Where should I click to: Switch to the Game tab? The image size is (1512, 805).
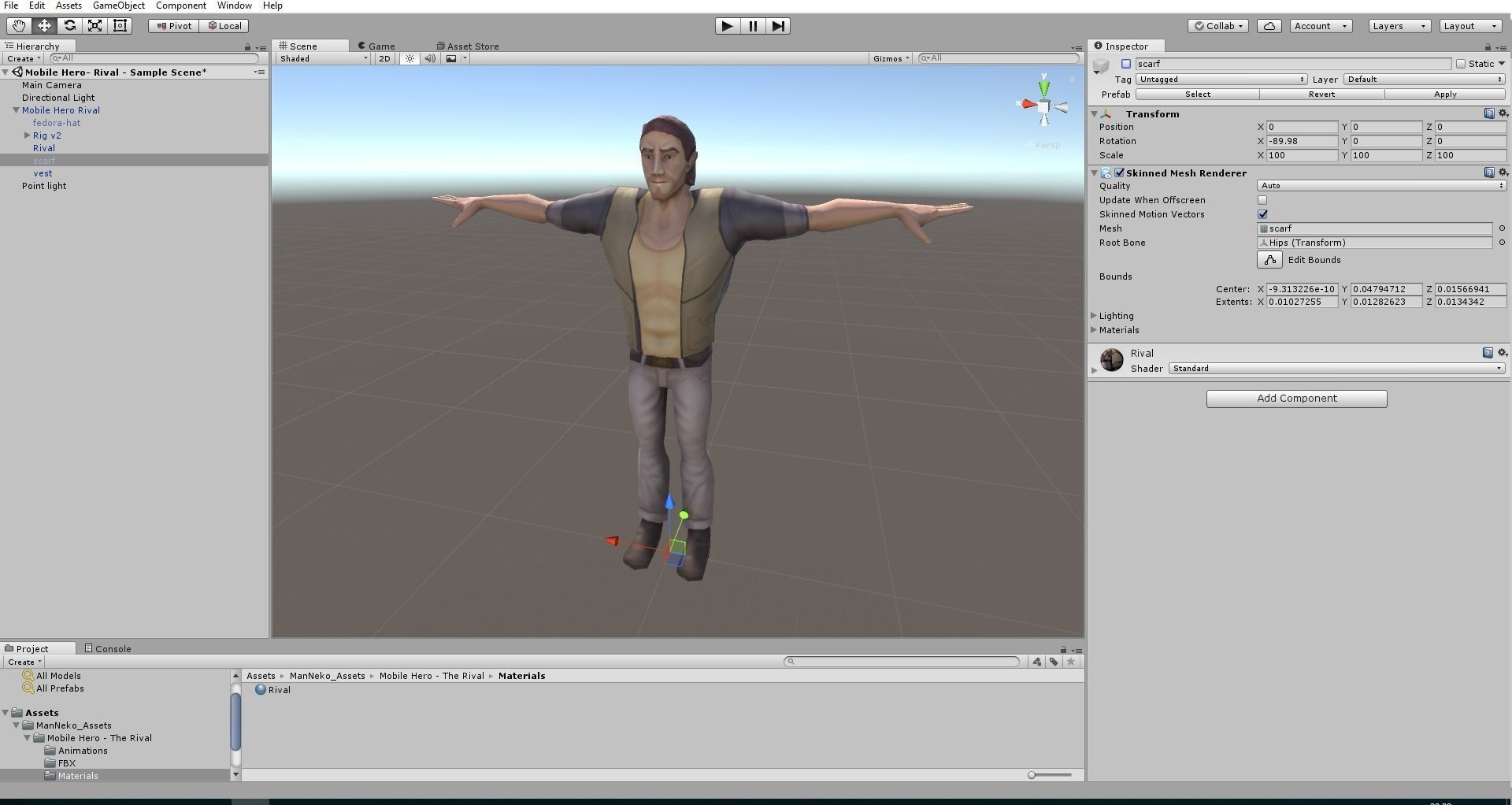377,46
